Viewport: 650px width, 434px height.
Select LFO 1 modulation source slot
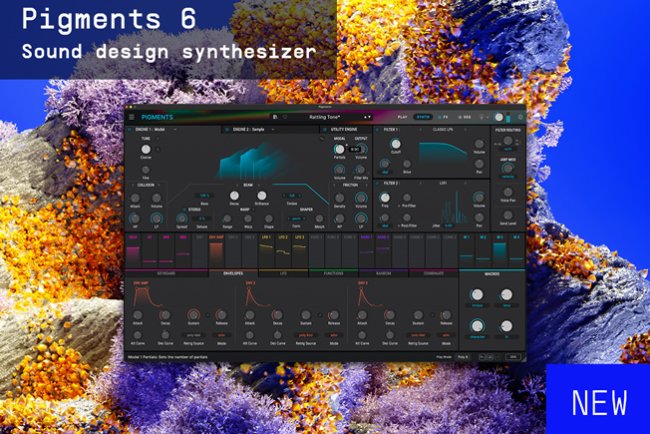click(x=266, y=250)
